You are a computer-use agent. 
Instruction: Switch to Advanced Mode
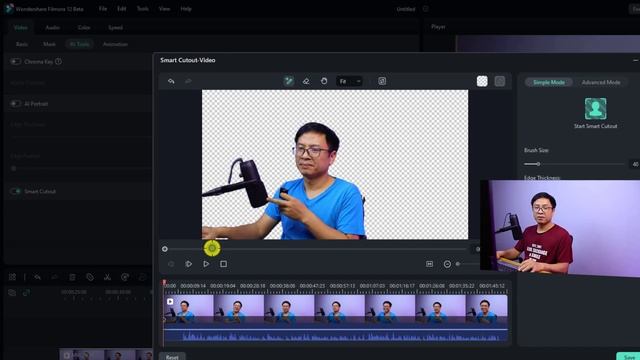coord(601,82)
